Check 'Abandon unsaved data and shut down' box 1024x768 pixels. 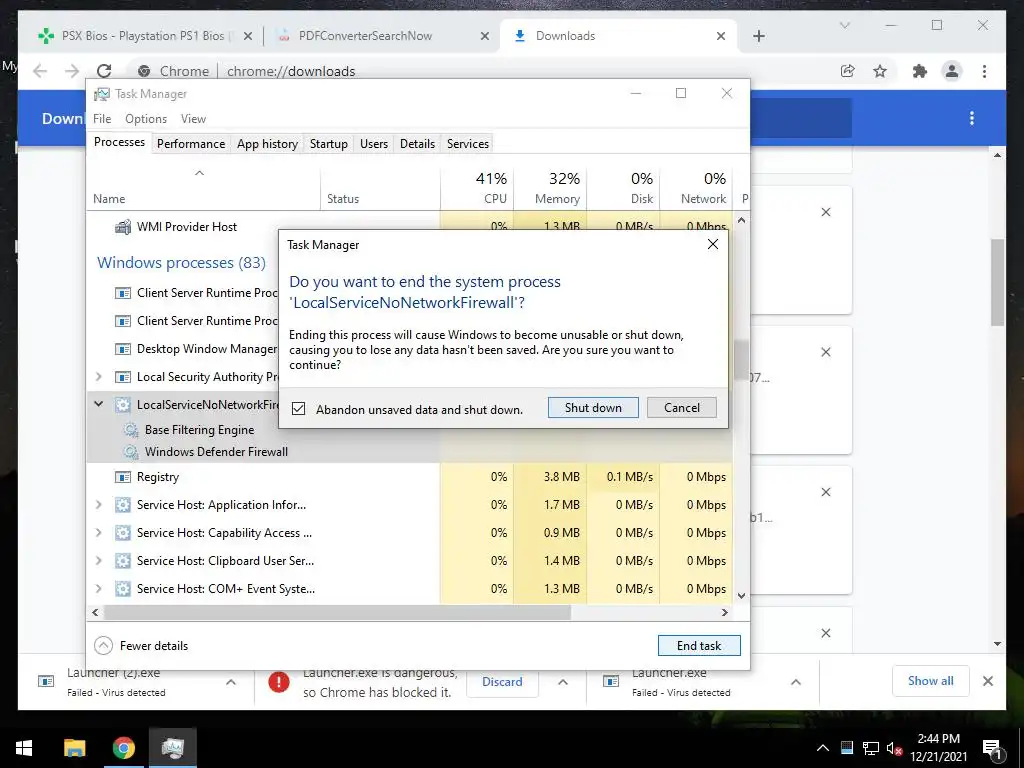(x=298, y=409)
